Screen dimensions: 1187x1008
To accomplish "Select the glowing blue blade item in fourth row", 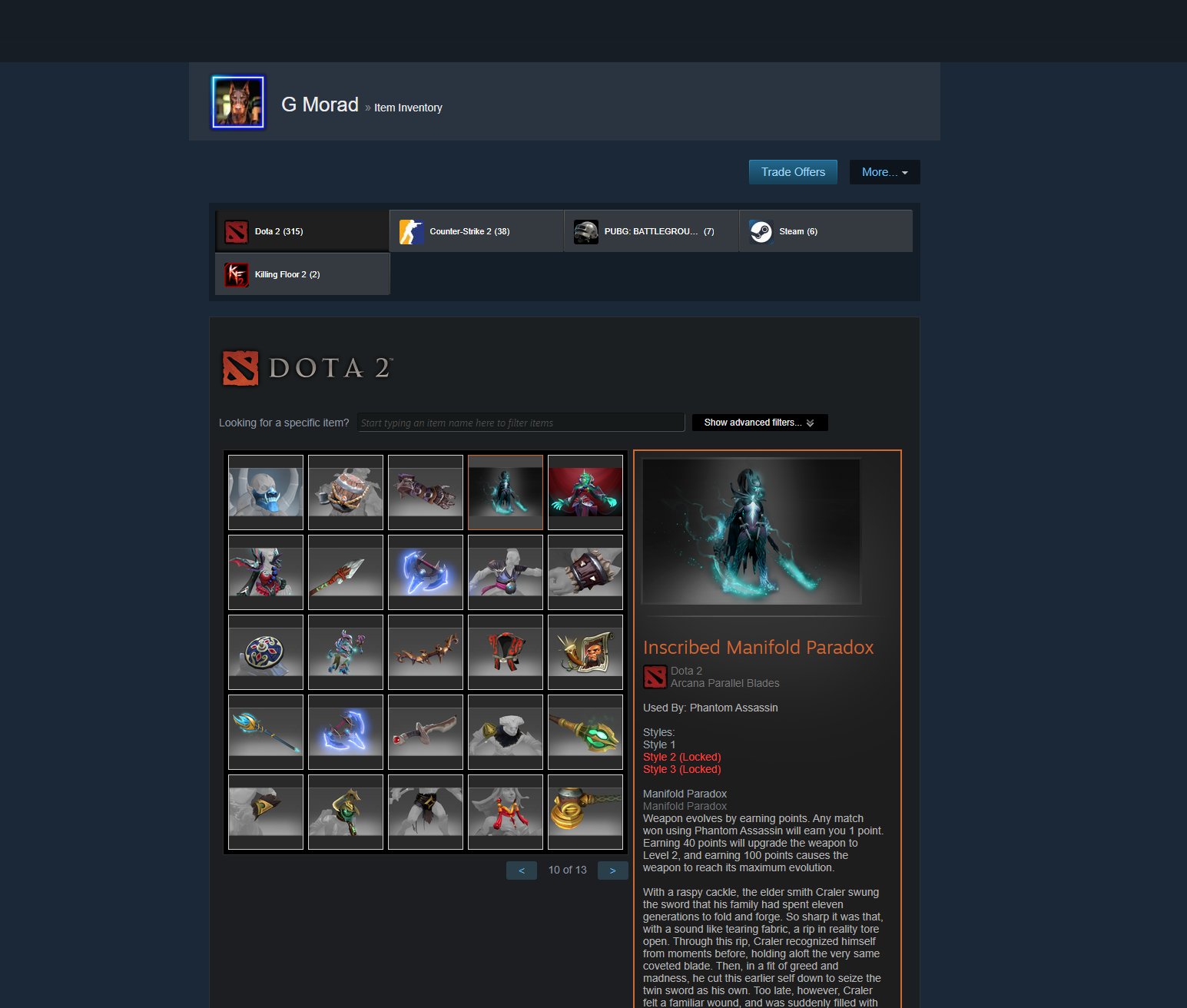I will (346, 732).
